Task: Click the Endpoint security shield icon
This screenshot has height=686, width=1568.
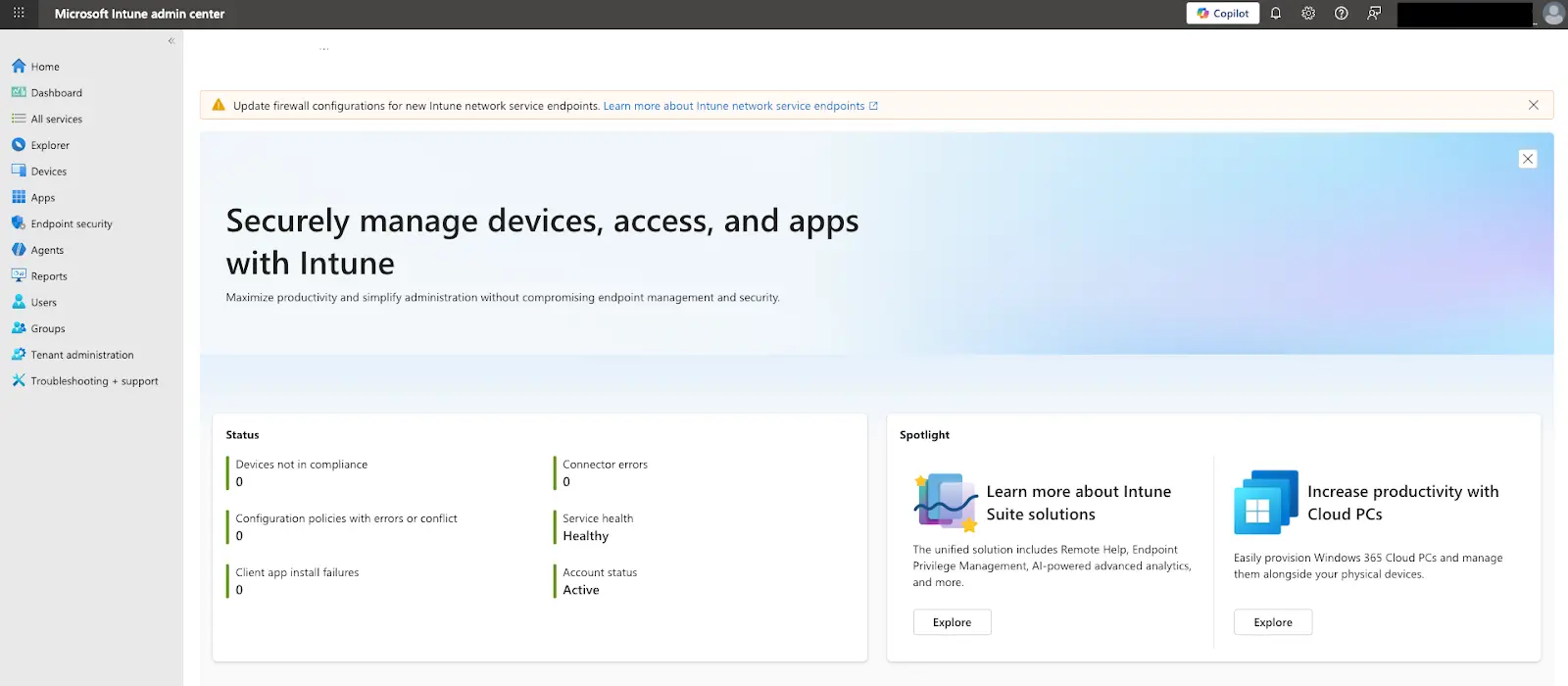Action: coord(19,223)
